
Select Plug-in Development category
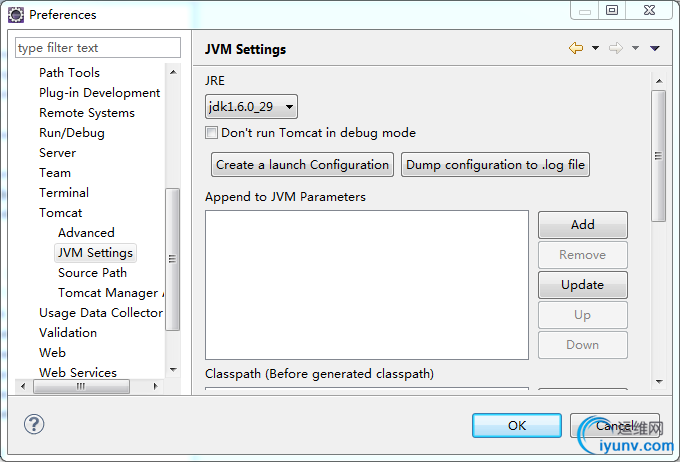[99, 93]
